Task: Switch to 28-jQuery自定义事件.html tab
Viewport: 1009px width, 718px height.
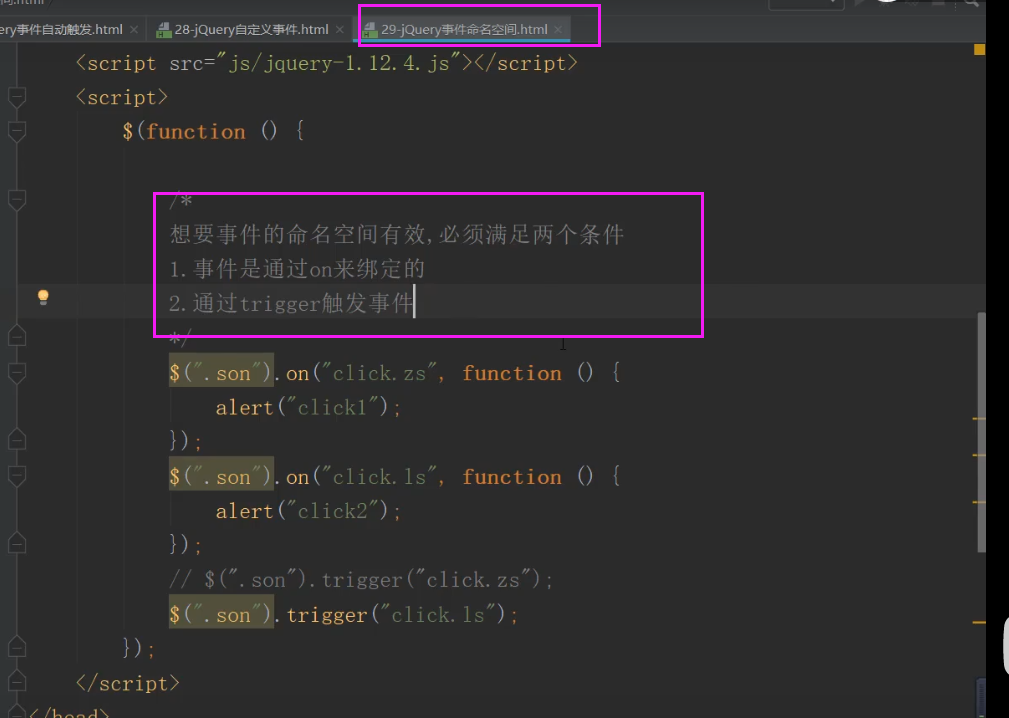Action: (x=251, y=30)
